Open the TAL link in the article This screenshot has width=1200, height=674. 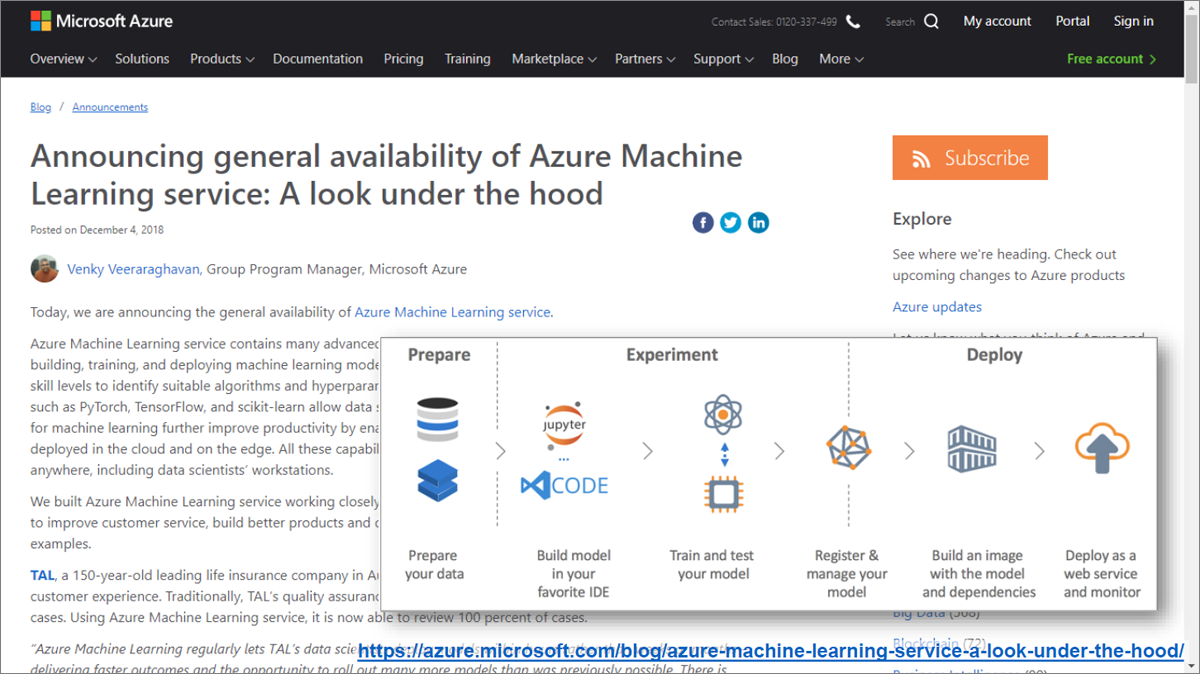coord(42,575)
